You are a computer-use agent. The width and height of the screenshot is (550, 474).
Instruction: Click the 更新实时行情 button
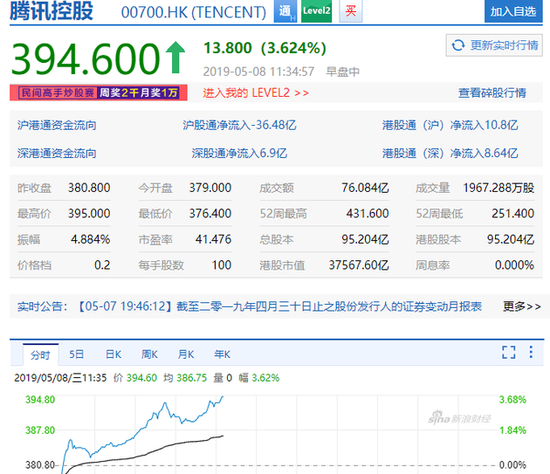tap(494, 45)
